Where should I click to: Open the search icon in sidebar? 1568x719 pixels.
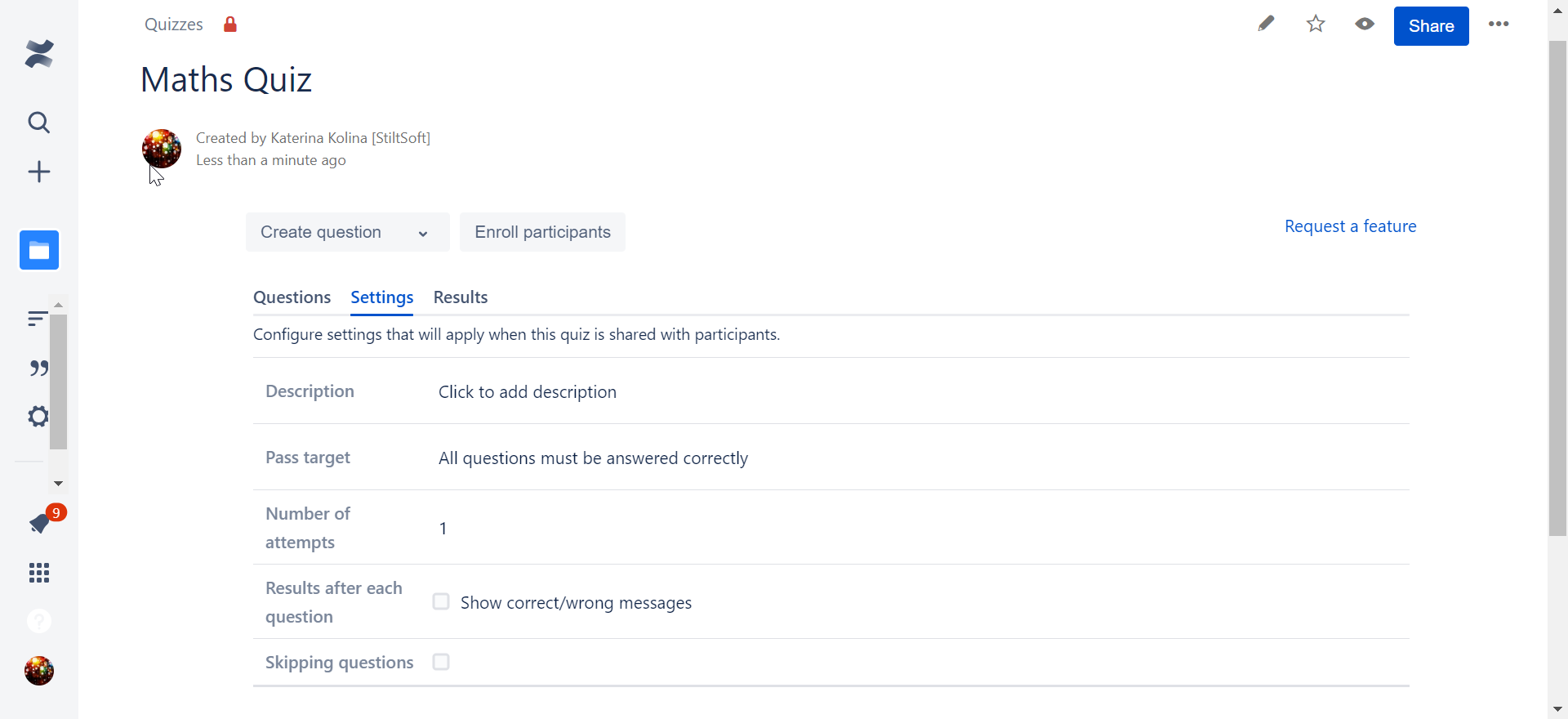pyautogui.click(x=38, y=123)
